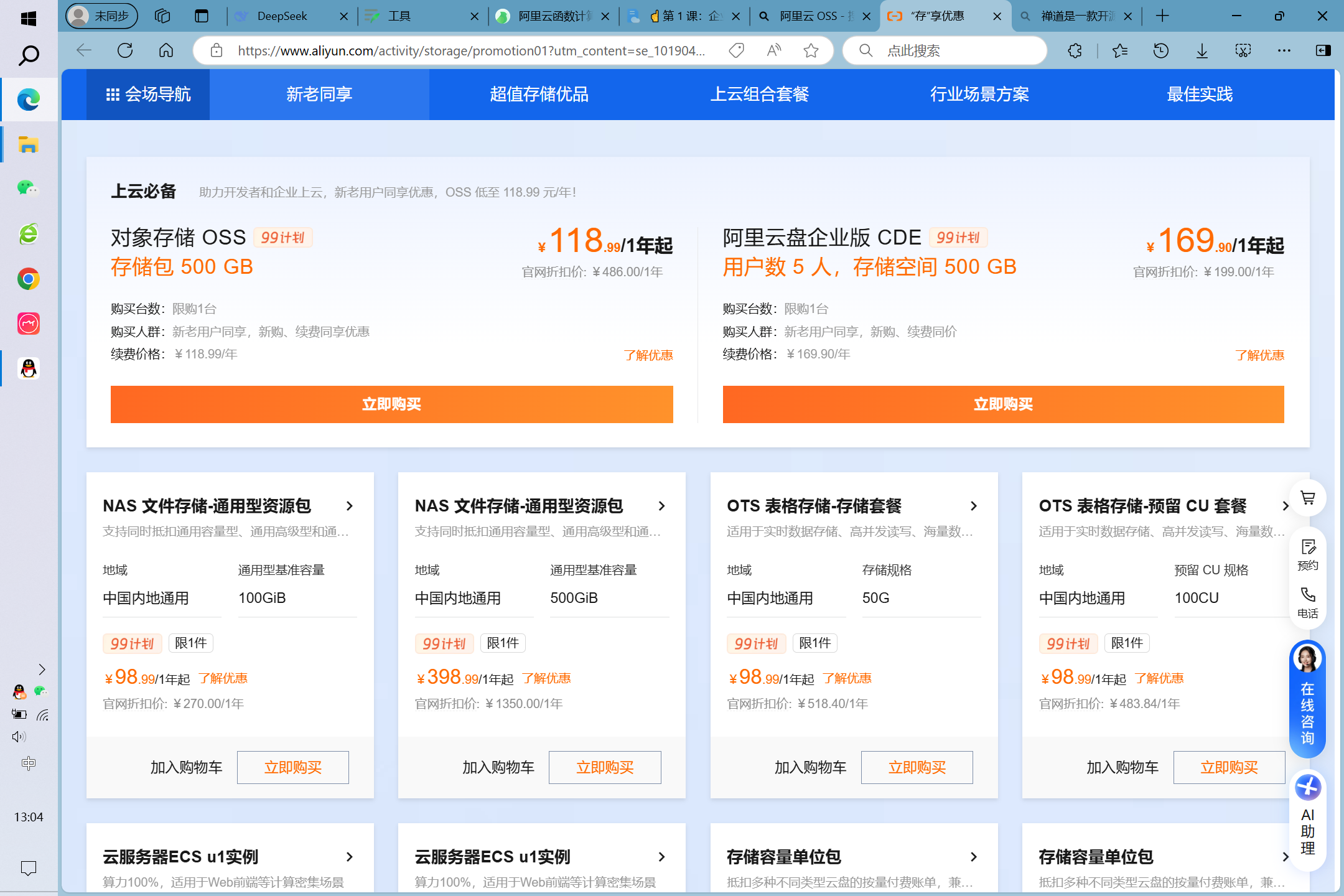The height and width of the screenshot is (896, 1344).
Task: Click the browser address bar URL
Action: click(471, 50)
